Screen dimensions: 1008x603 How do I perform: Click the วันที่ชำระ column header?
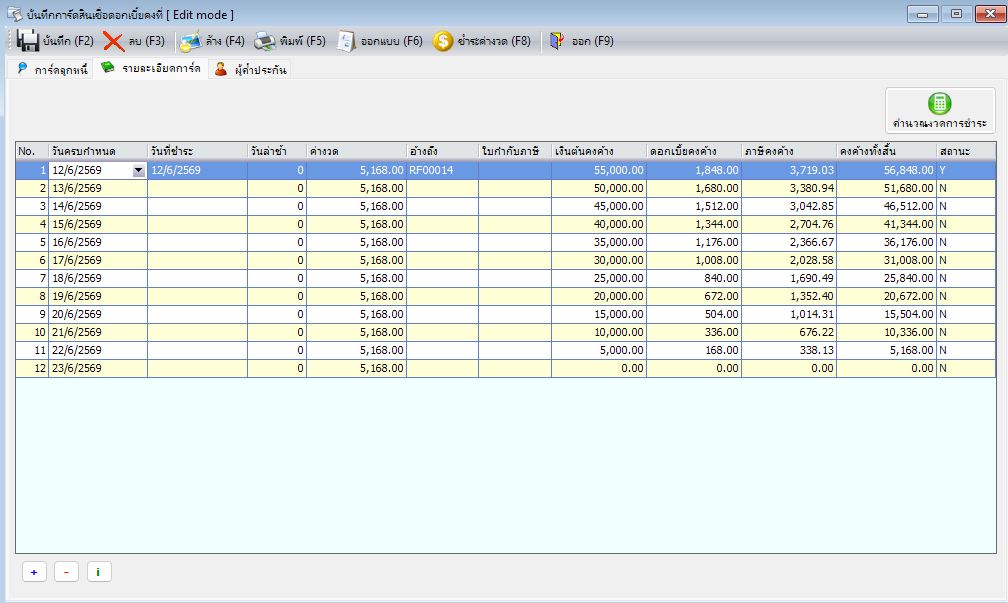click(x=197, y=152)
